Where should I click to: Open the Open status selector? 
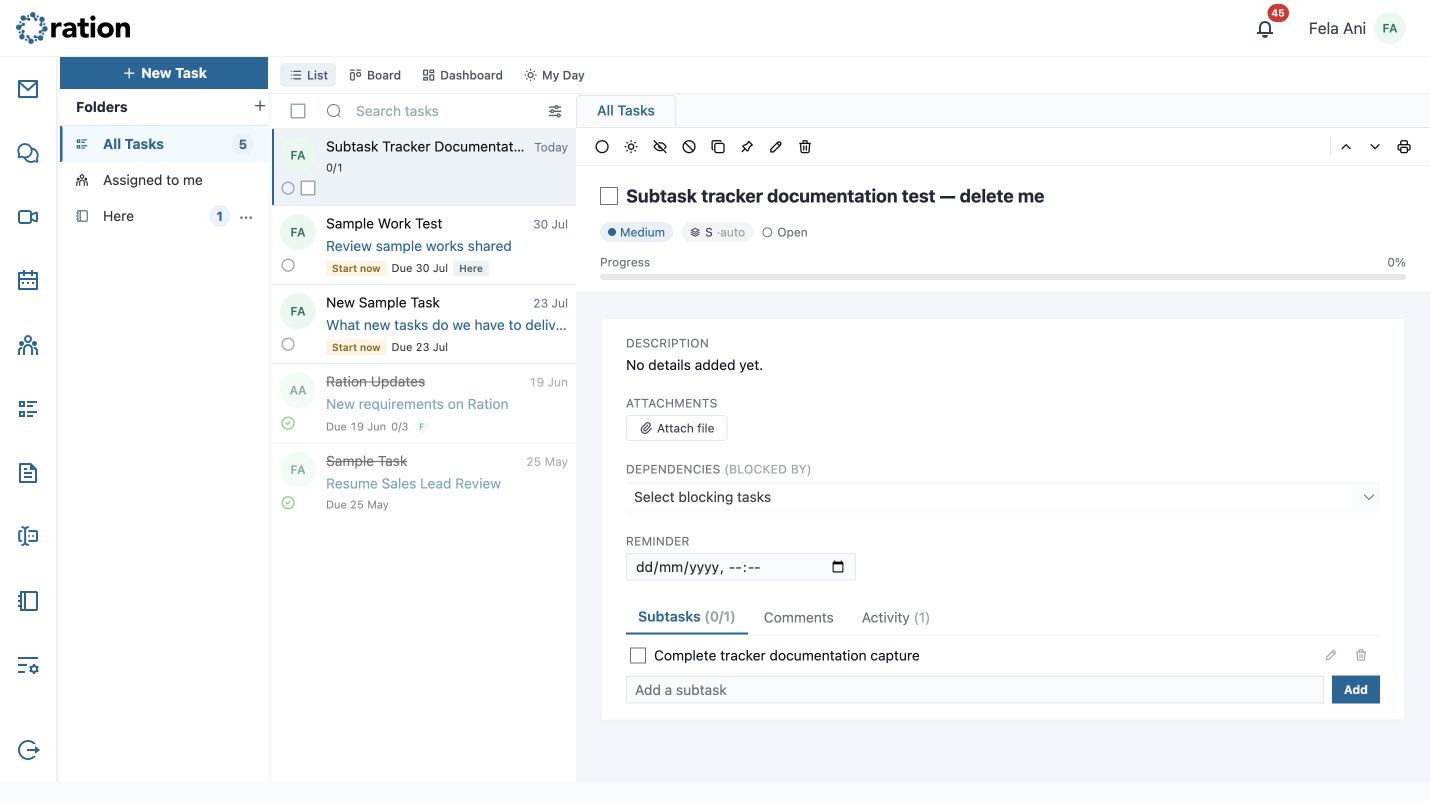coord(785,232)
